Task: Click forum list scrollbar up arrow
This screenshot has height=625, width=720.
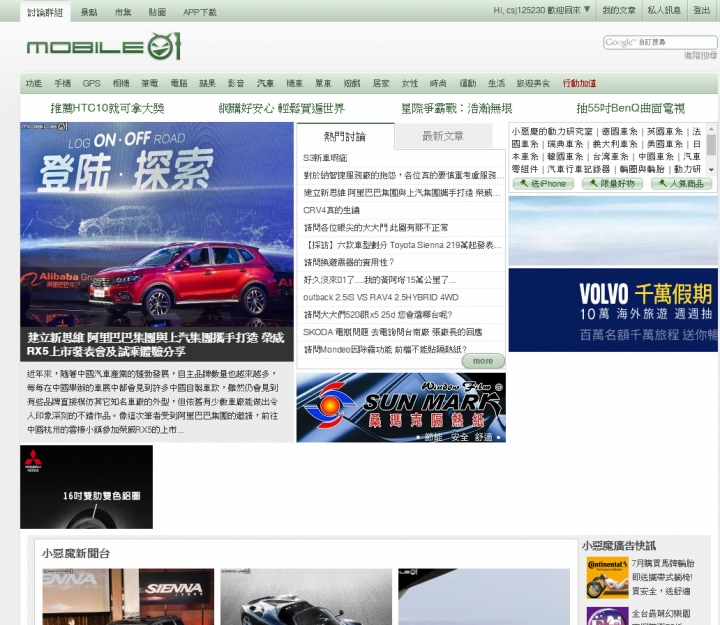Action: coord(711,128)
